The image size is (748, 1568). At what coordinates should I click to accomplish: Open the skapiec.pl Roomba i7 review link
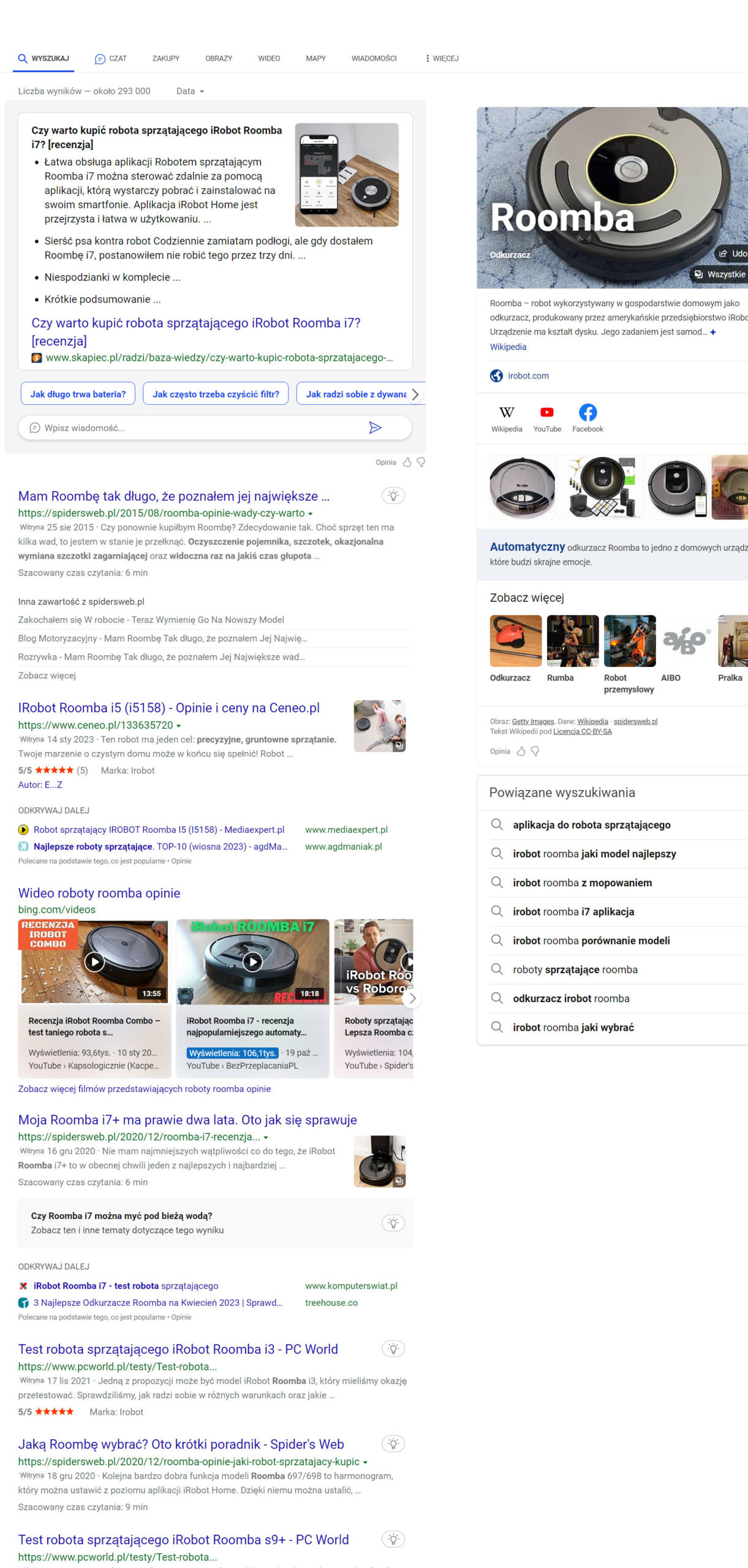(x=196, y=331)
